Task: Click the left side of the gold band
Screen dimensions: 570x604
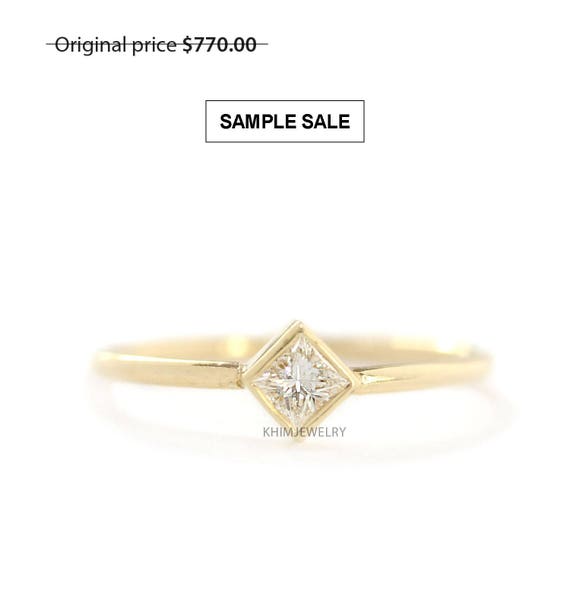Action: tap(166, 368)
